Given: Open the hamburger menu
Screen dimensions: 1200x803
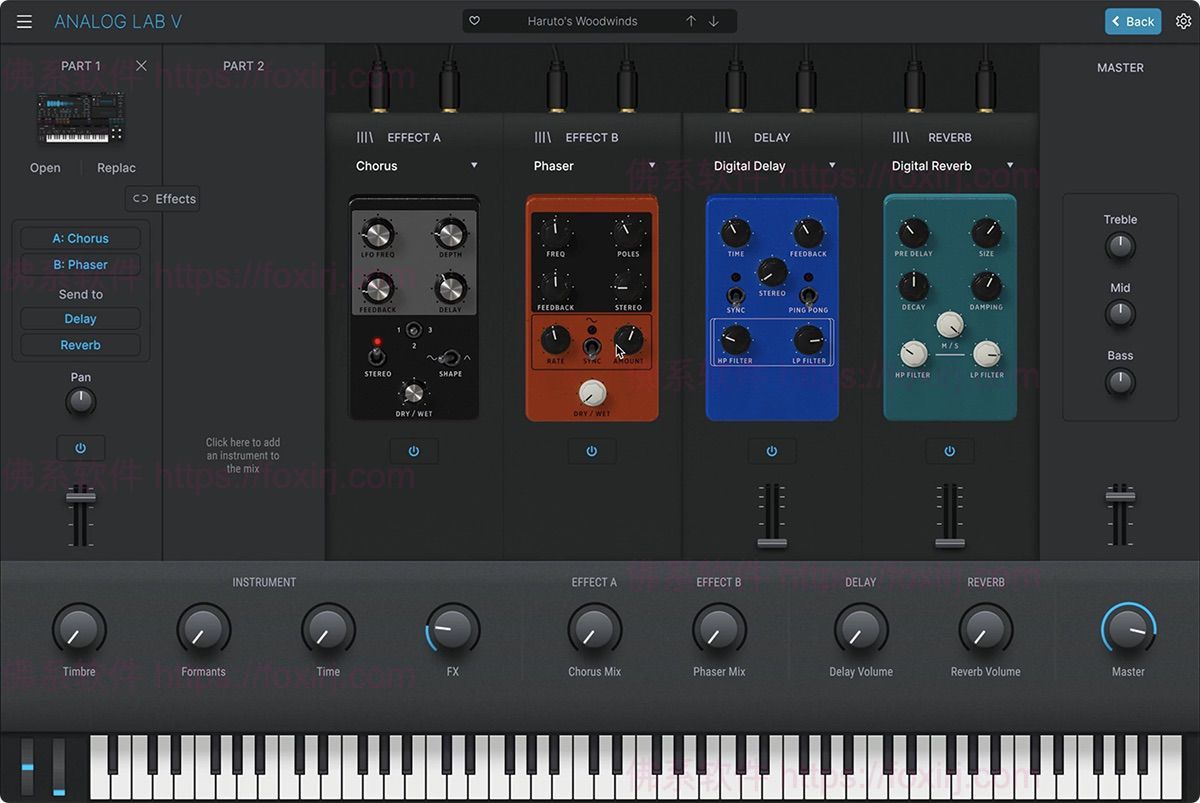Looking at the screenshot, I should [x=24, y=20].
